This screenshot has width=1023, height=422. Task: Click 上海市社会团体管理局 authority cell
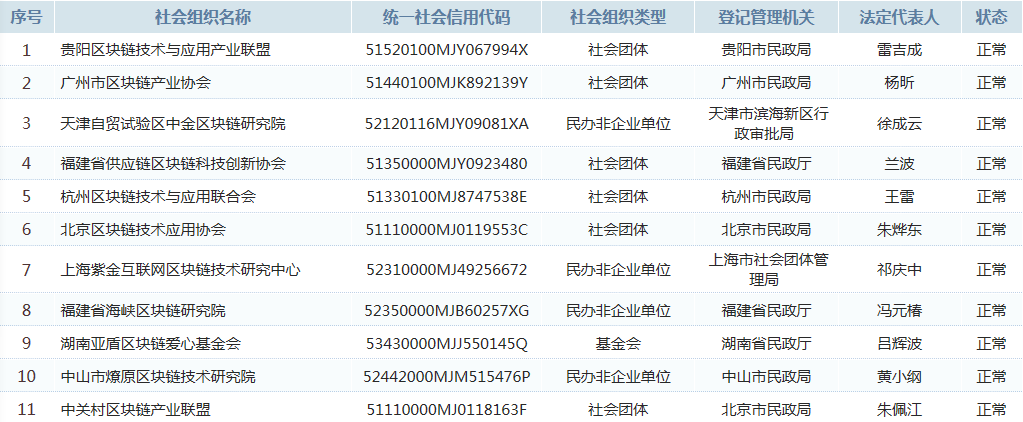pos(768,269)
